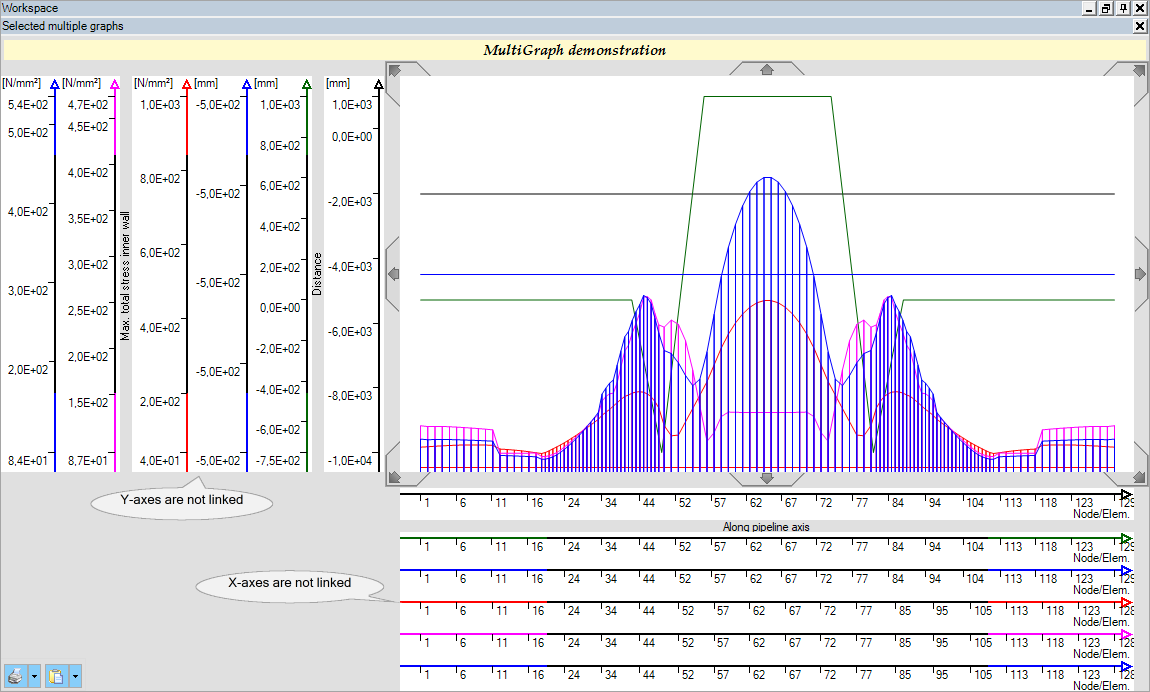Click the 'Along pipeline axis' label
The width and height of the screenshot is (1150, 692).
766,526
